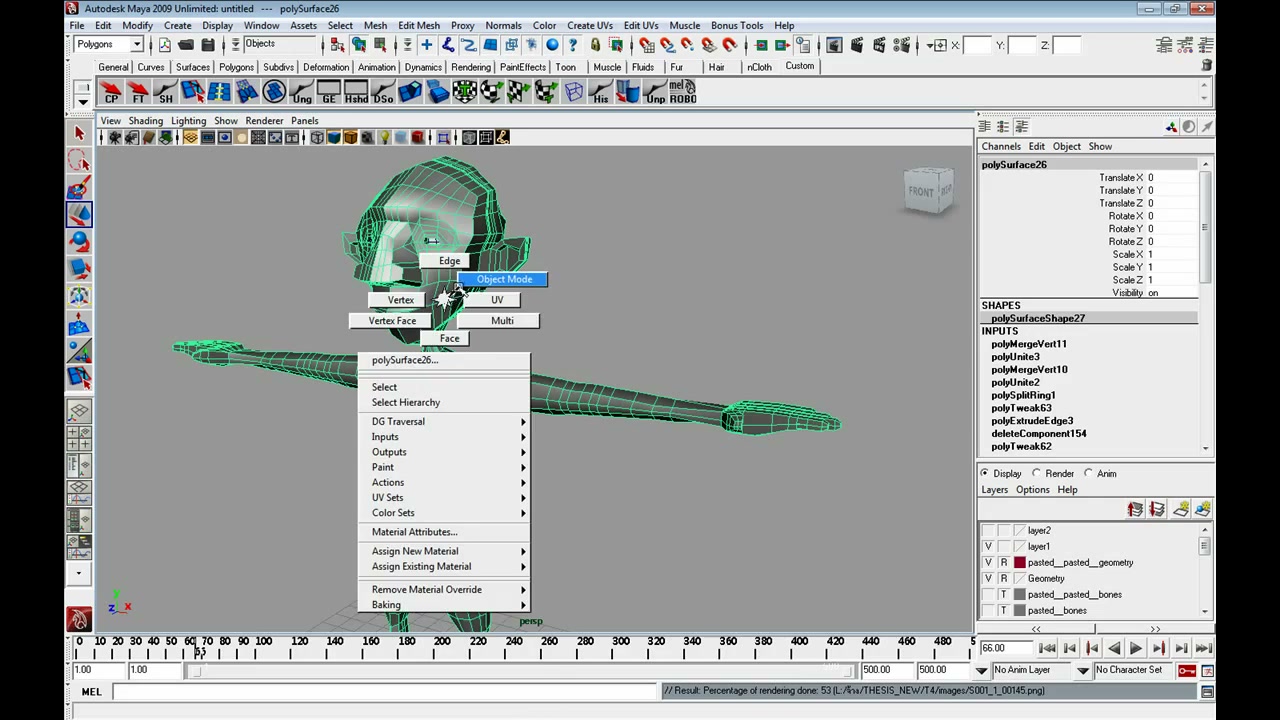This screenshot has width=1280, height=720.
Task: Click the Ung shelf icon
Action: point(301,93)
